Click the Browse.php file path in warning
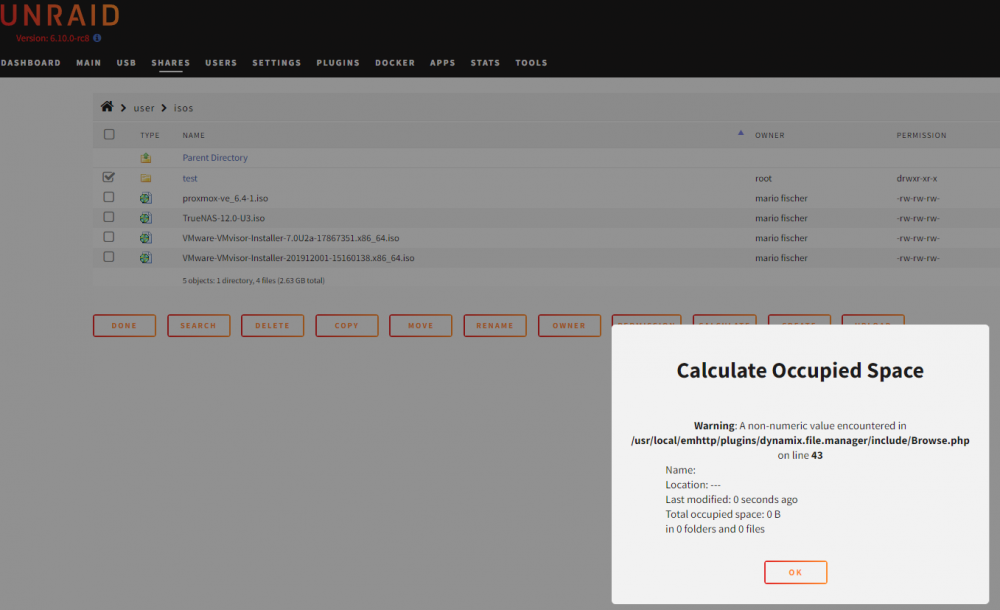 point(800,440)
